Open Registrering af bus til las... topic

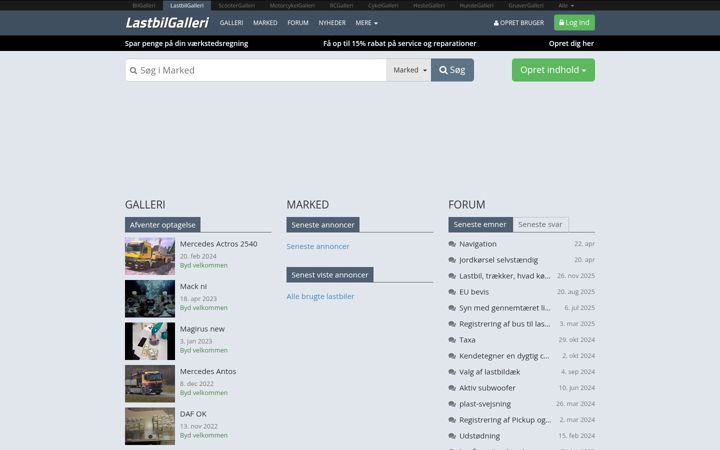(x=505, y=324)
